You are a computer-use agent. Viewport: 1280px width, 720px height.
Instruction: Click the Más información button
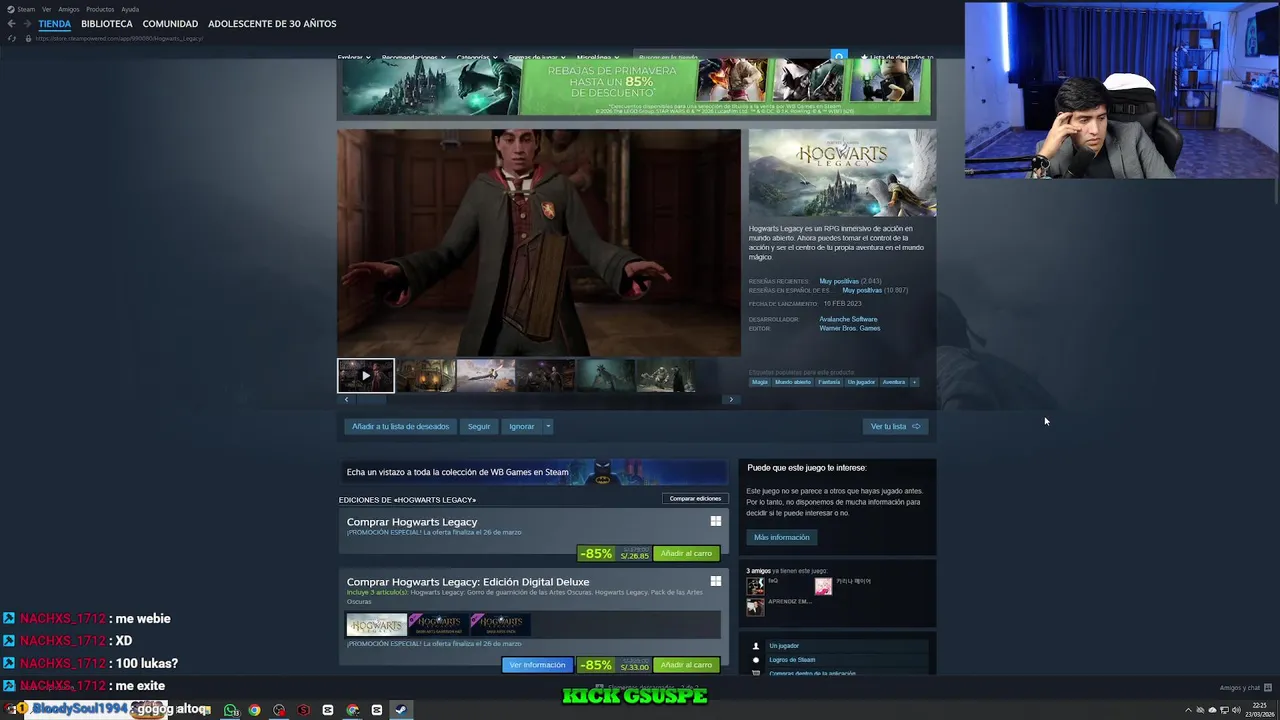(x=782, y=537)
